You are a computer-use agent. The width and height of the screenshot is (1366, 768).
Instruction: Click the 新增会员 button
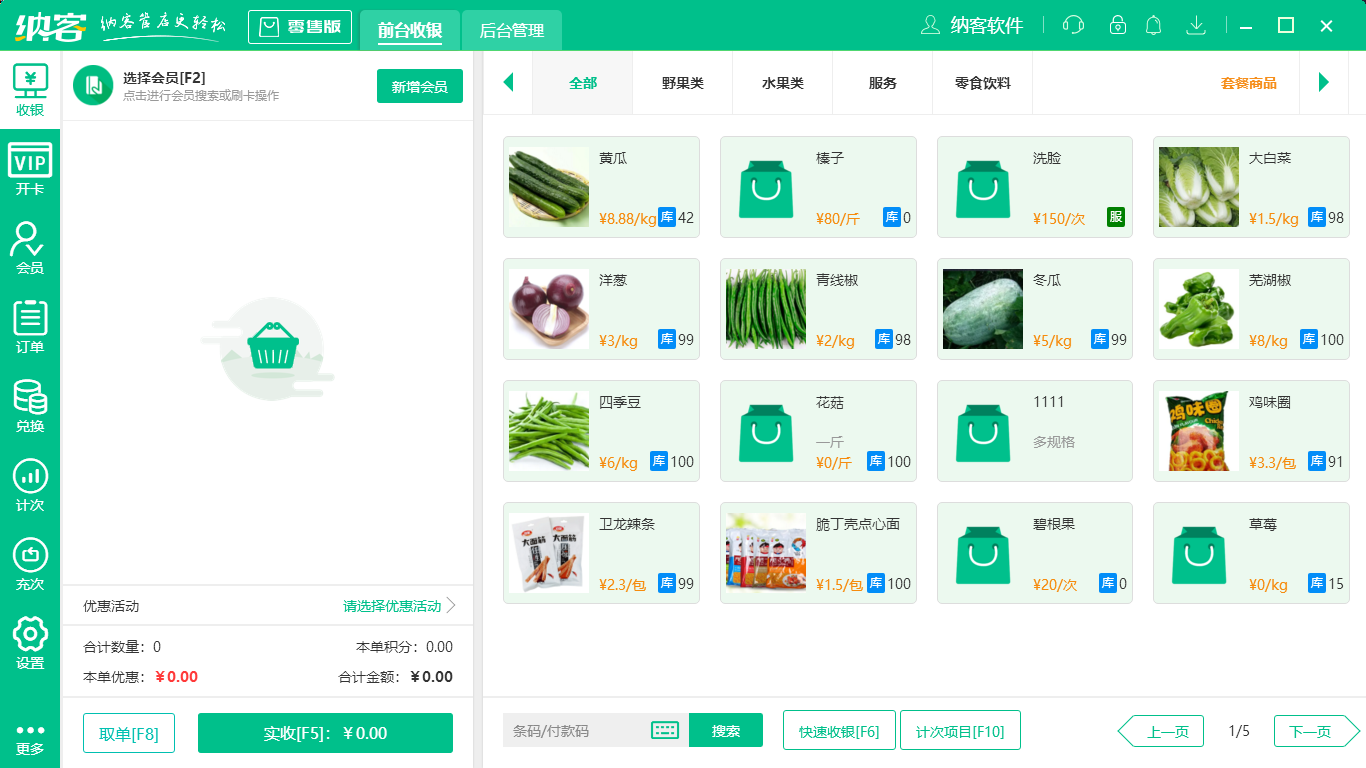tap(420, 86)
